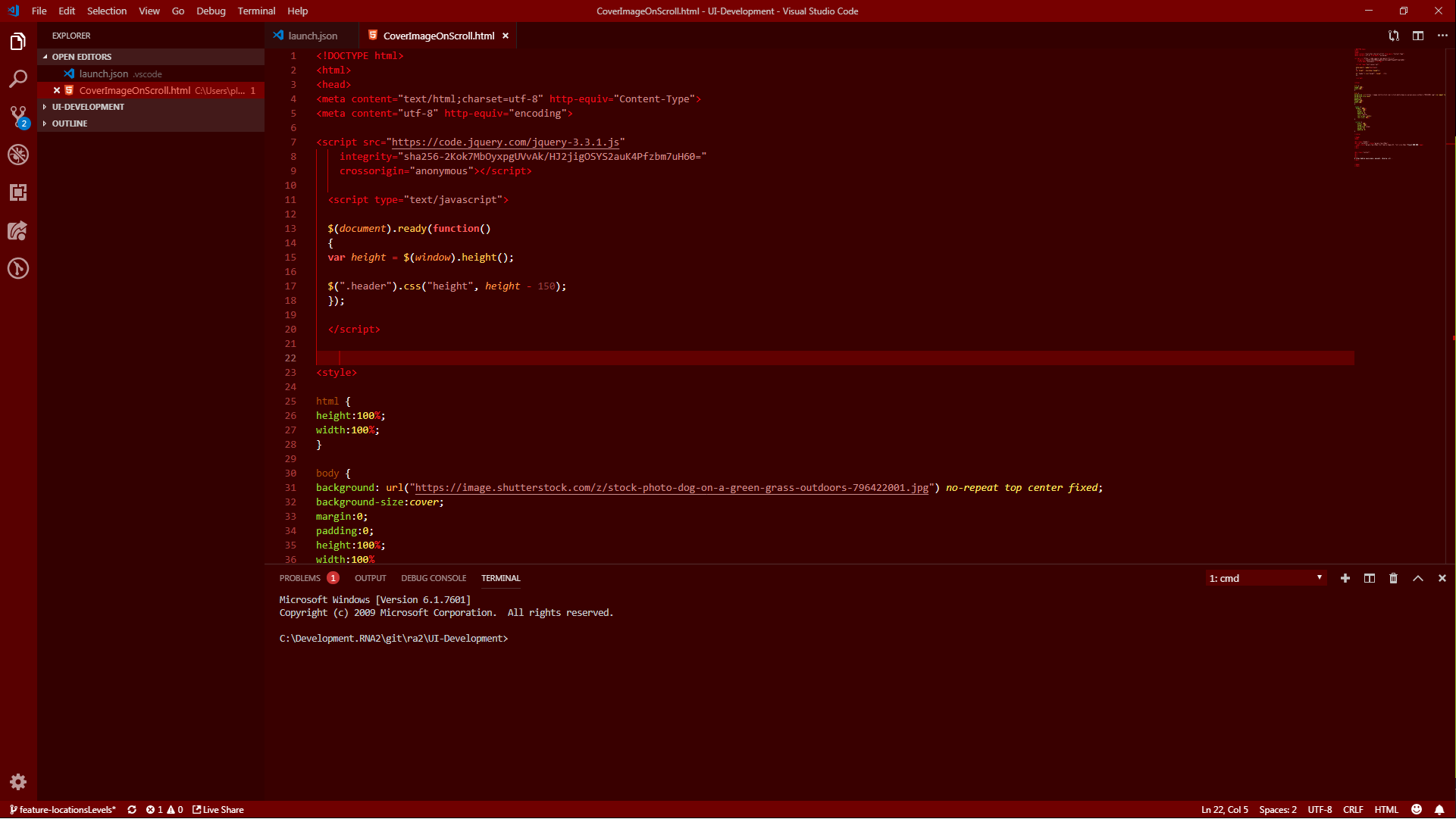Screen dimensions: 1456x819
Task: Show warnings count in status bar
Action: pyautogui.click(x=175, y=810)
